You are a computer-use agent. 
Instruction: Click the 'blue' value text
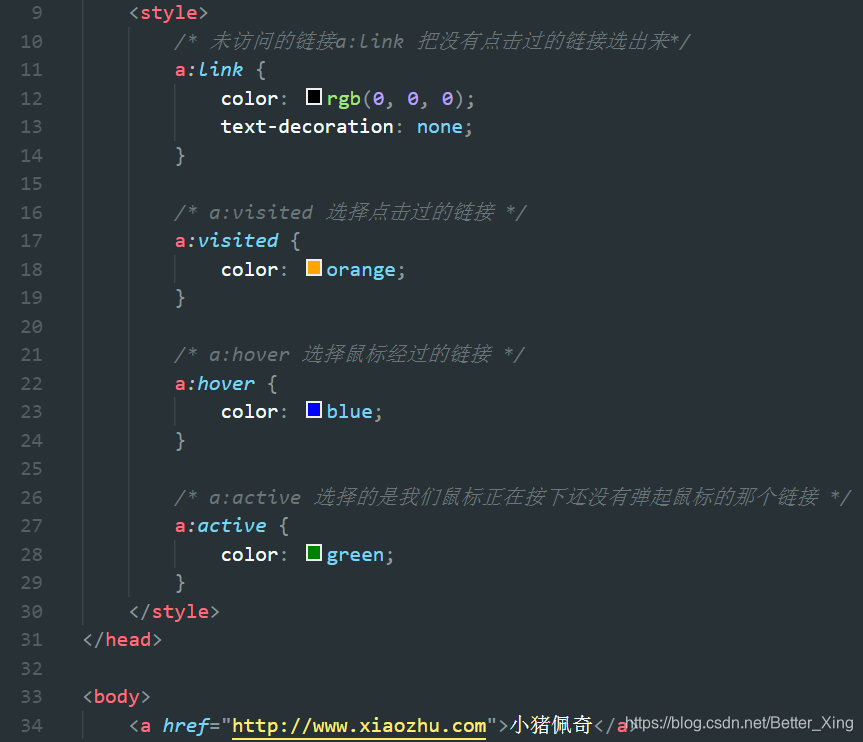click(349, 412)
